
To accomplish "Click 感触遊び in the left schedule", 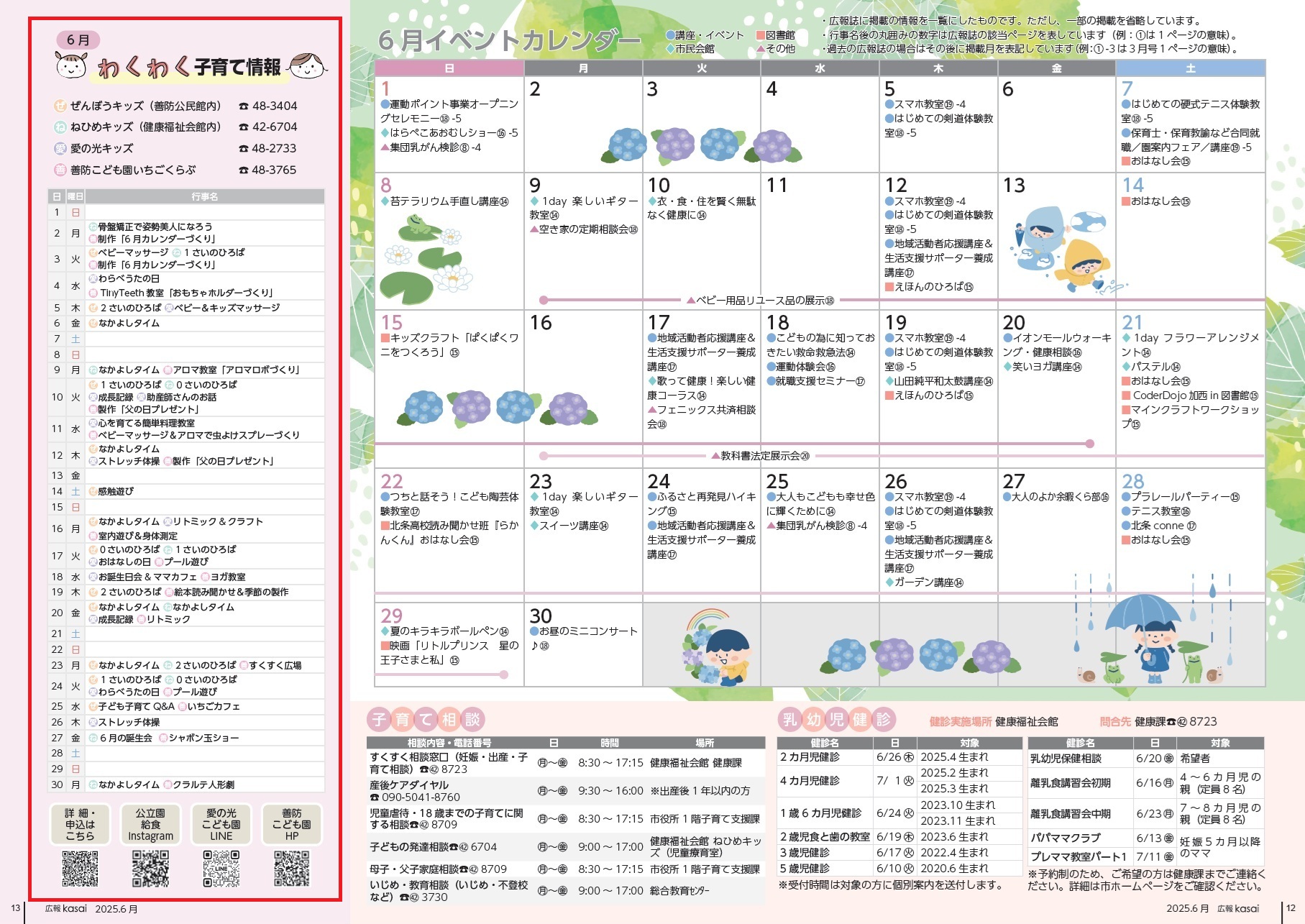I will [x=111, y=492].
